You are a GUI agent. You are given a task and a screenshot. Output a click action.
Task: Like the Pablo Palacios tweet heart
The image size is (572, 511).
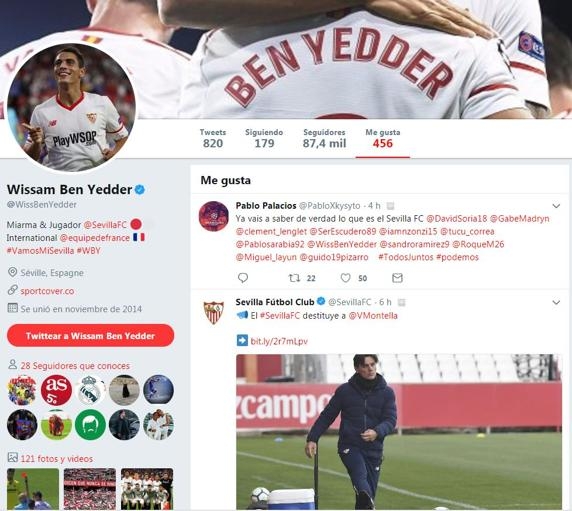pos(345,278)
